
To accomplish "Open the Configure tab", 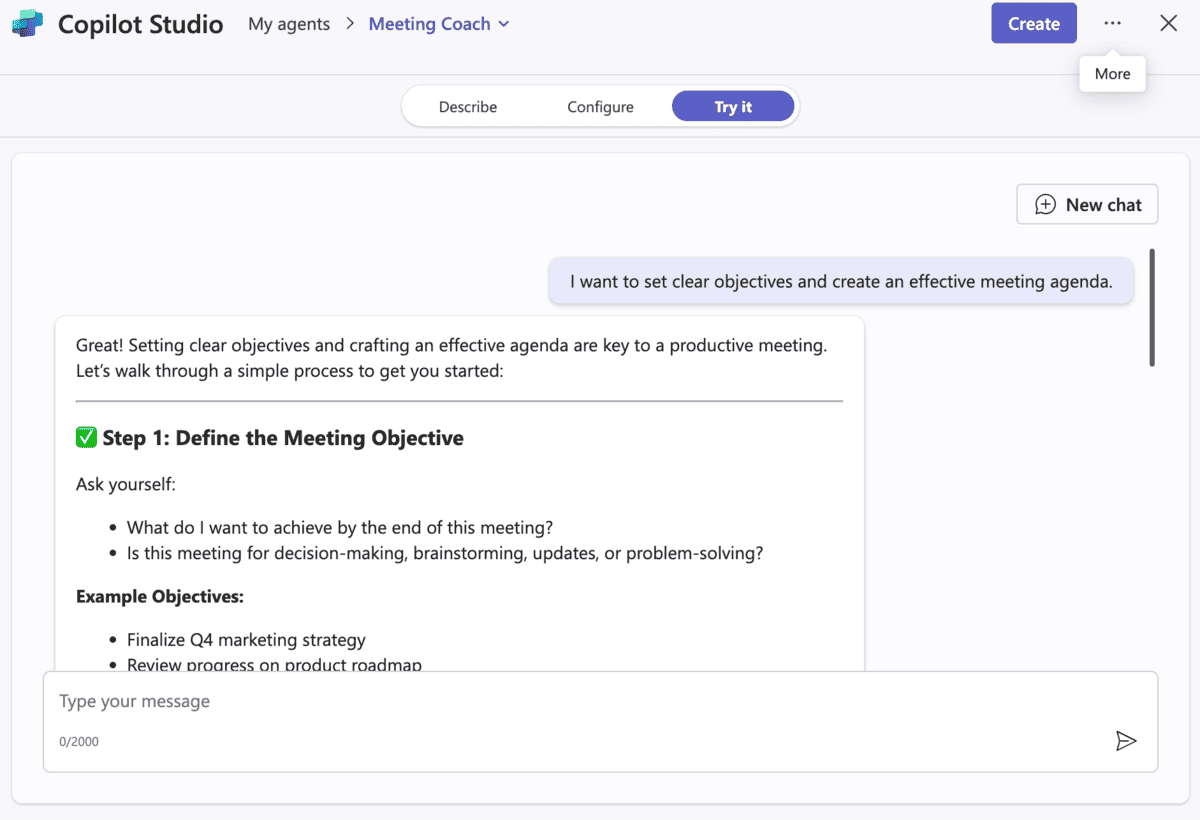I will 600,106.
